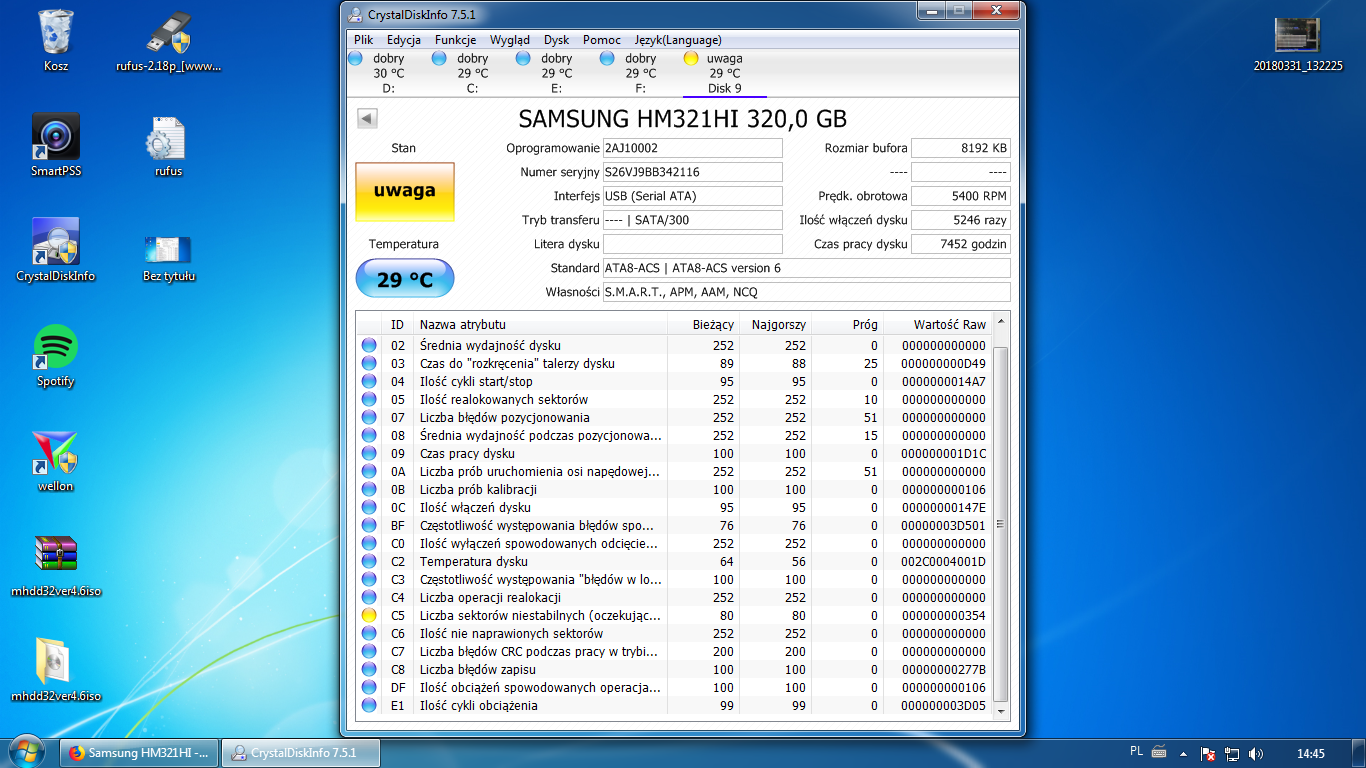Viewport: 1366px width, 768px height.
Task: Show hidden tray icons arrow
Action: 1185,753
